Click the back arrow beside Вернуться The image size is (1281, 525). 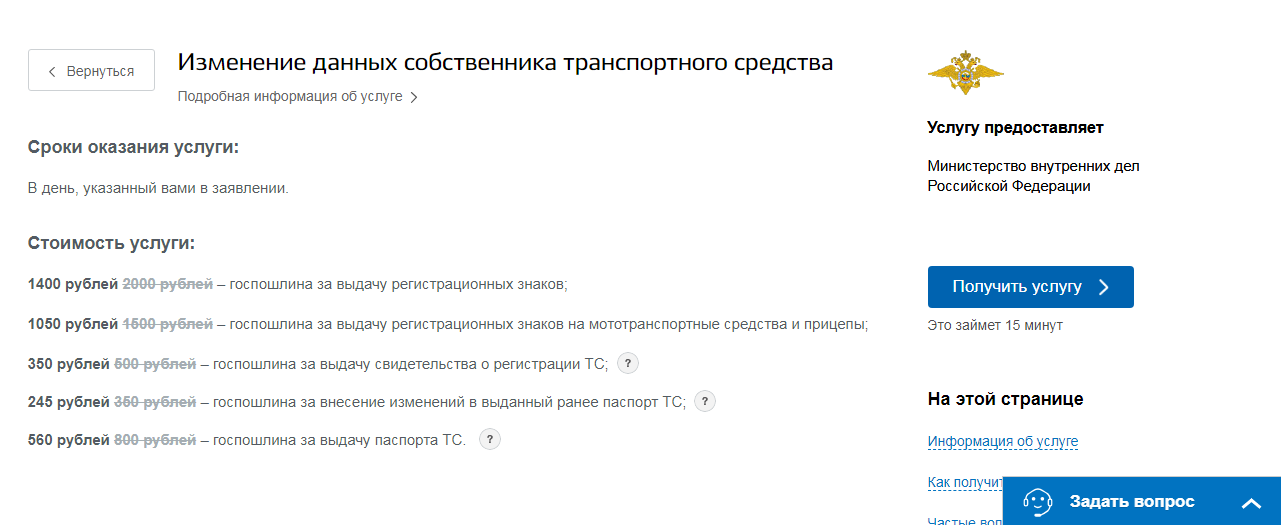click(52, 71)
